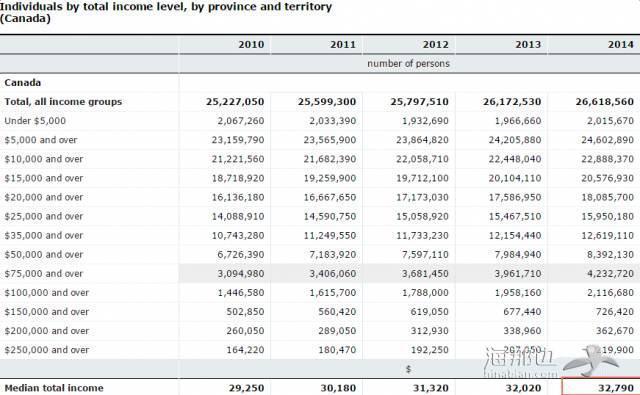Select the 2010 column header

[251, 44]
